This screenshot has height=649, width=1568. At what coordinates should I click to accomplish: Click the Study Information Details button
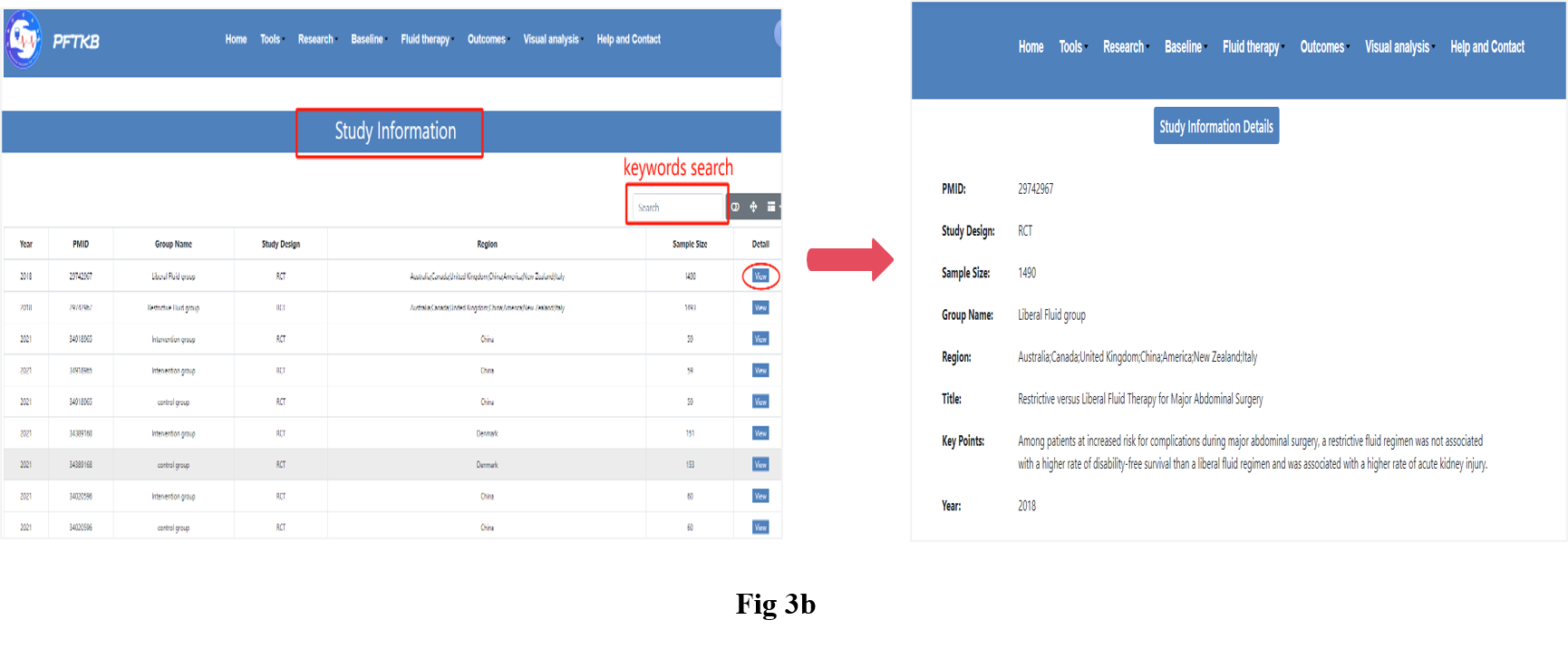1216,127
